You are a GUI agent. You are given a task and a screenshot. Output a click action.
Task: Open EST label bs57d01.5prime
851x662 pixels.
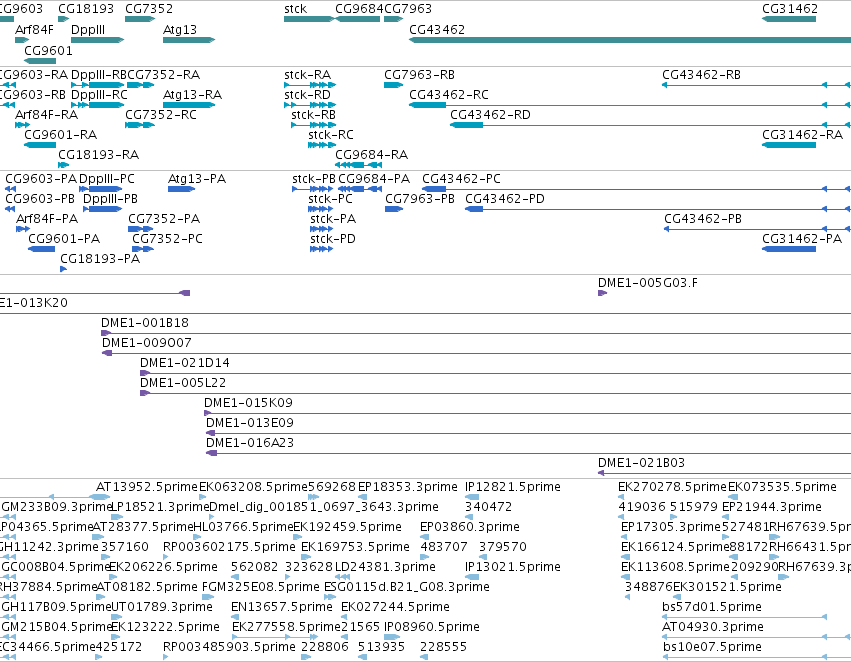point(712,607)
